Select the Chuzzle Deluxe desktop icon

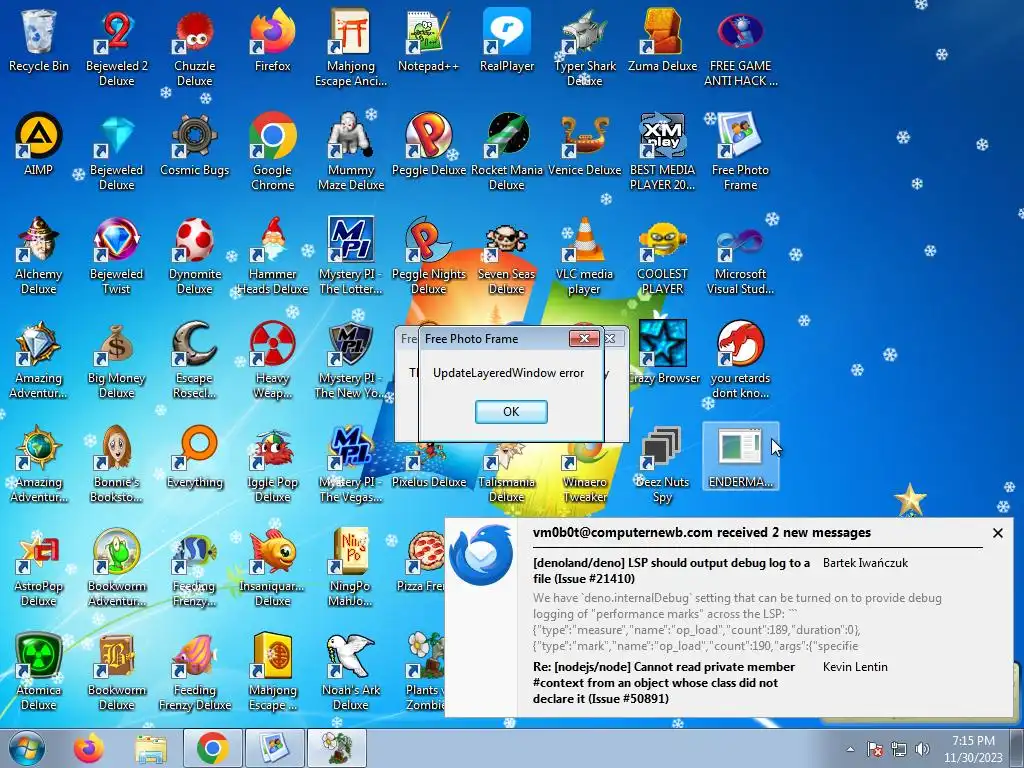tap(195, 49)
